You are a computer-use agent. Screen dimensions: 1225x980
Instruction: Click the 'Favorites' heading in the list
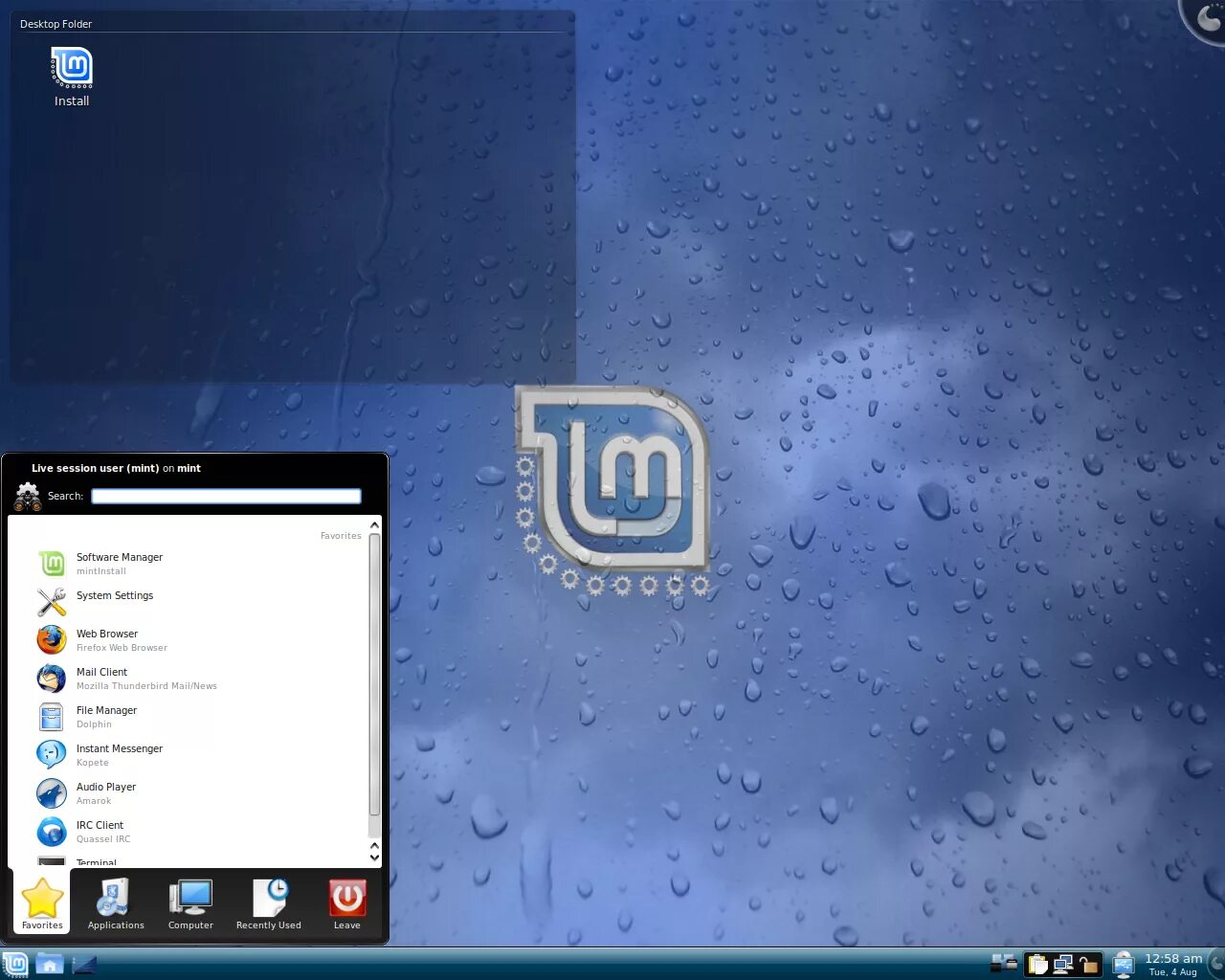click(341, 536)
